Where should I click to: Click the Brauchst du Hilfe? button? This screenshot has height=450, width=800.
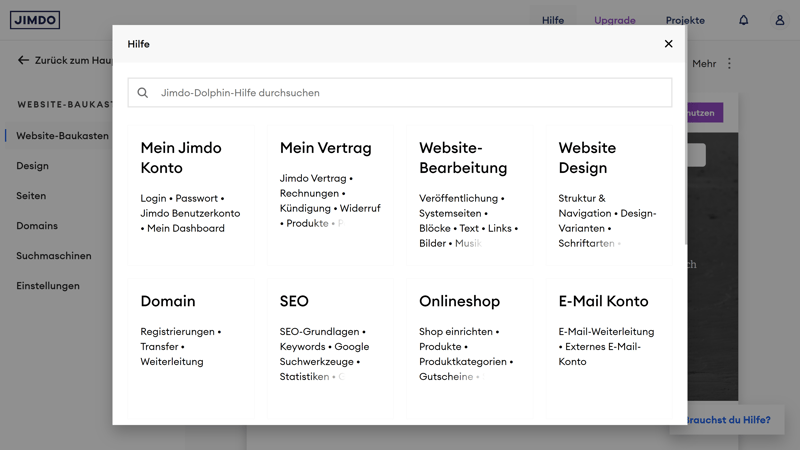732,420
